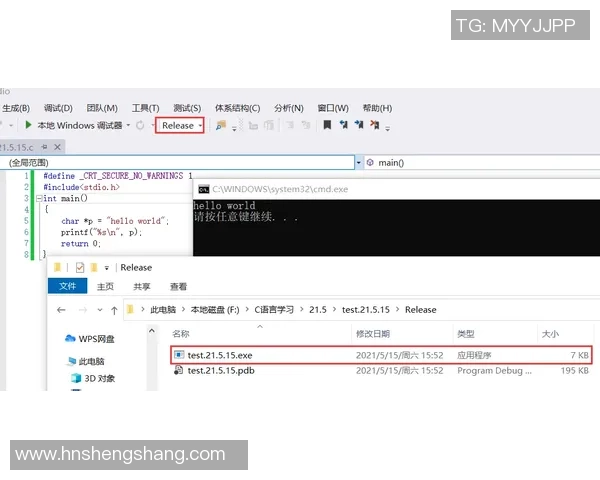Viewport: 600px width, 480px height.
Task: Navigate to test.21.5.15 breadcrumb
Action: 366,310
